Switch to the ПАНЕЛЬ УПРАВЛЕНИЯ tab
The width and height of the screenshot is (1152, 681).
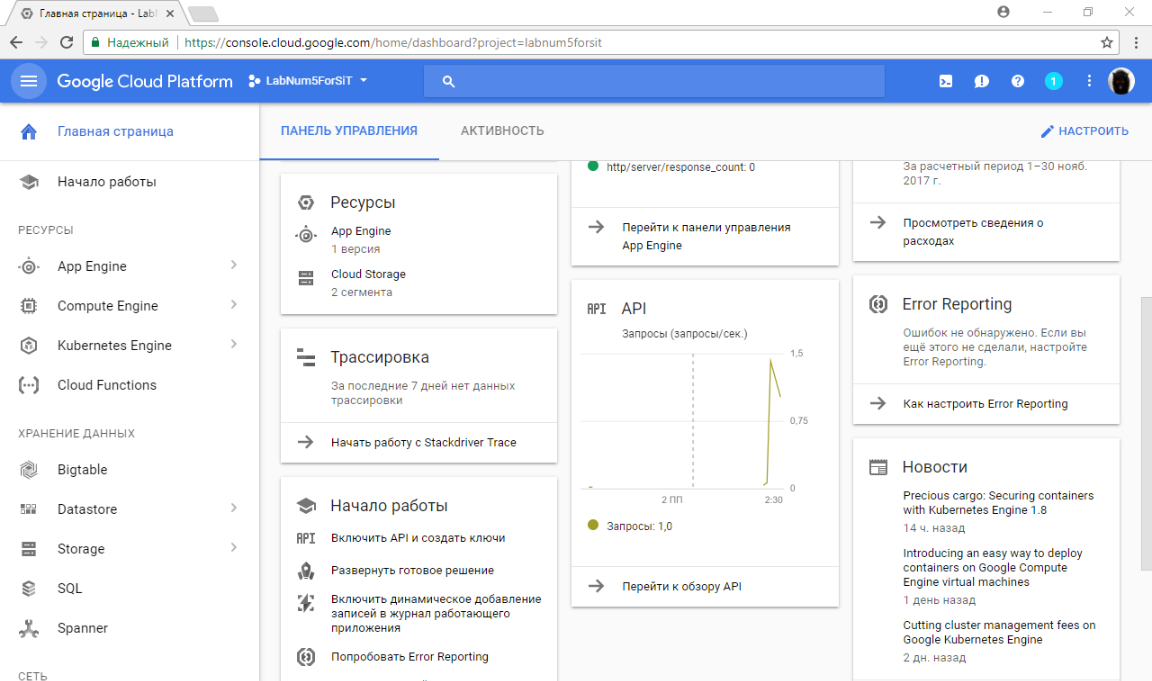point(349,131)
